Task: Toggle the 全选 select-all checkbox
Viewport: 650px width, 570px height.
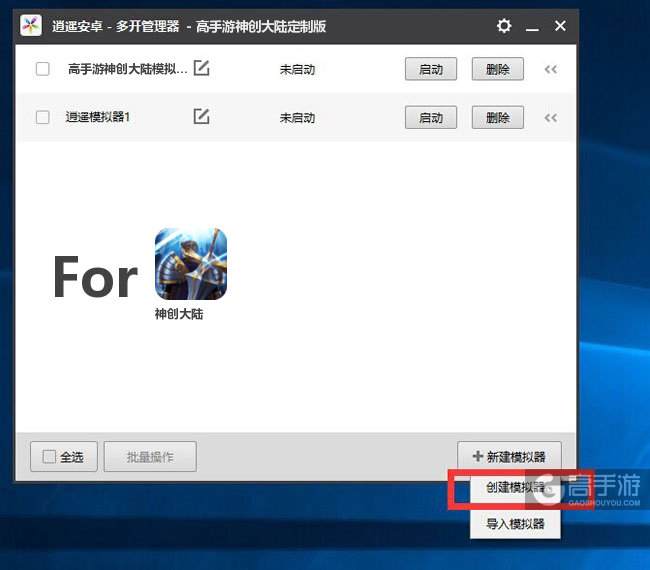Action: click(x=49, y=457)
